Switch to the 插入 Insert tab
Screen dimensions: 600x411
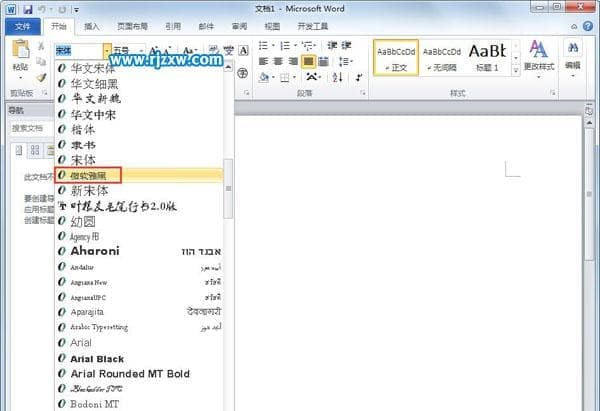[91, 26]
